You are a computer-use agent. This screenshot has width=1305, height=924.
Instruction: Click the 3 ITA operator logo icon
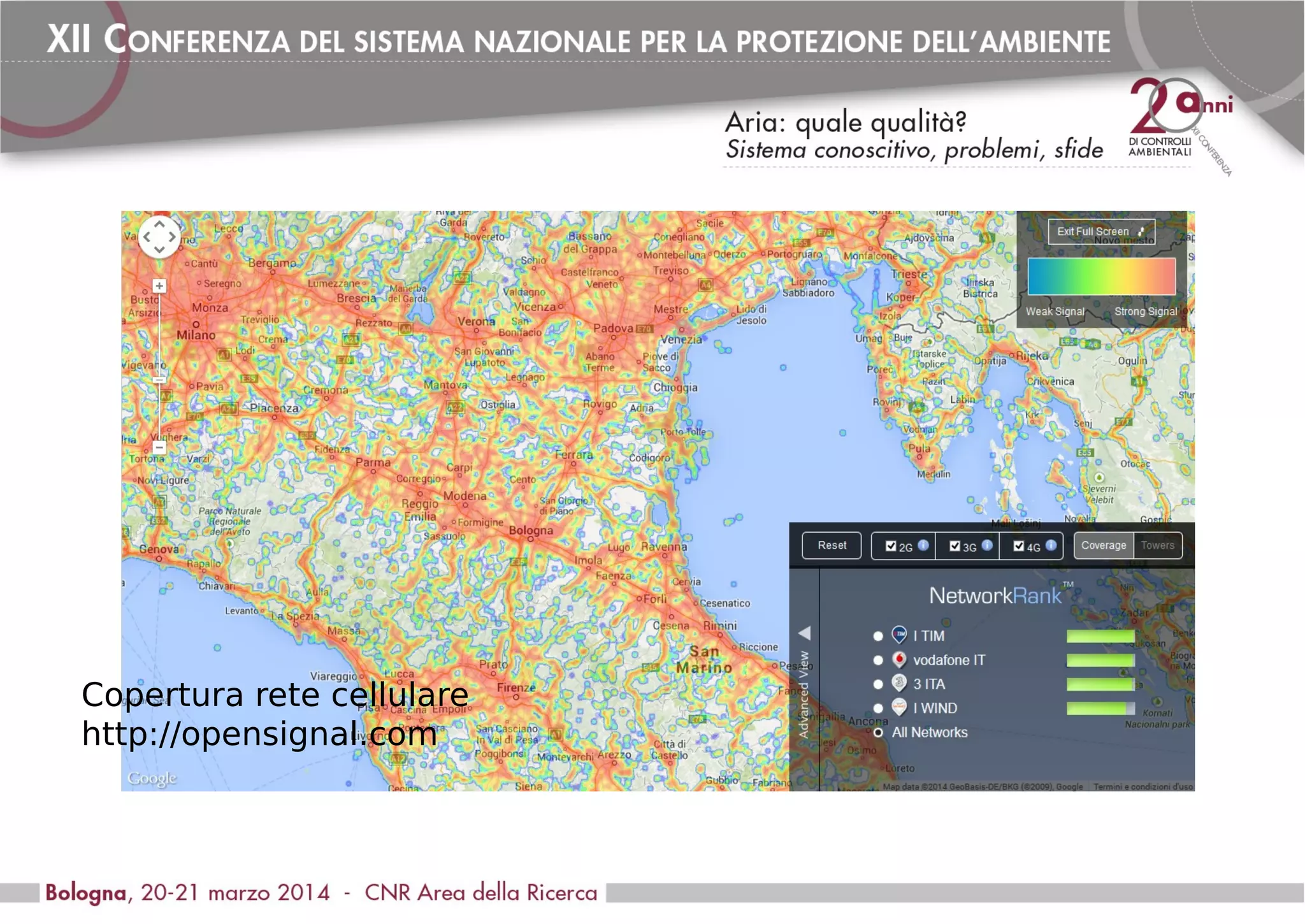(x=899, y=683)
